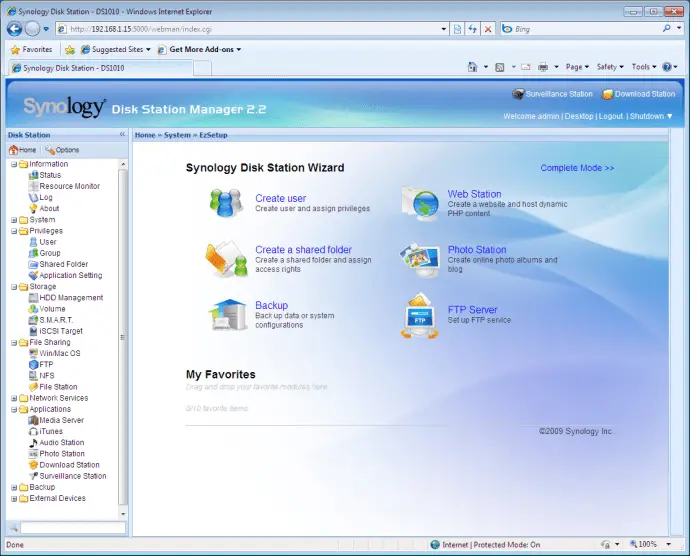Image resolution: width=690 pixels, height=556 pixels.
Task: Click System in the breadcrumb
Action: (177, 135)
